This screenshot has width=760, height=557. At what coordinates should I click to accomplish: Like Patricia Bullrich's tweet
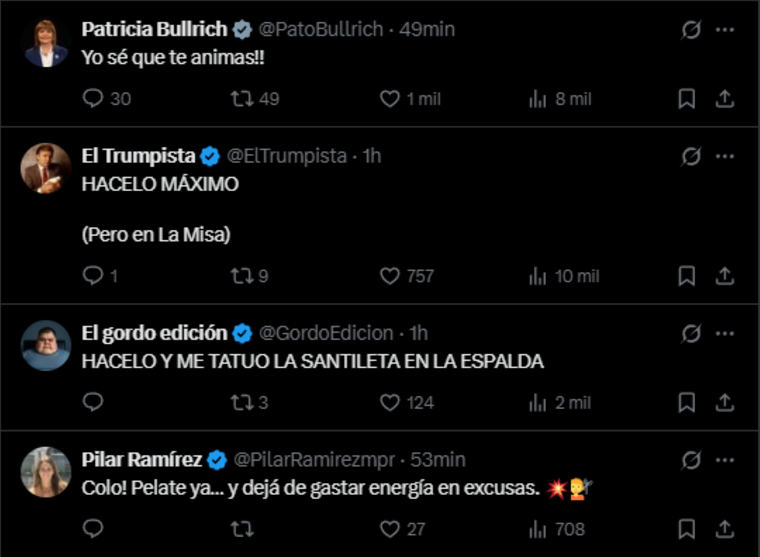click(390, 98)
